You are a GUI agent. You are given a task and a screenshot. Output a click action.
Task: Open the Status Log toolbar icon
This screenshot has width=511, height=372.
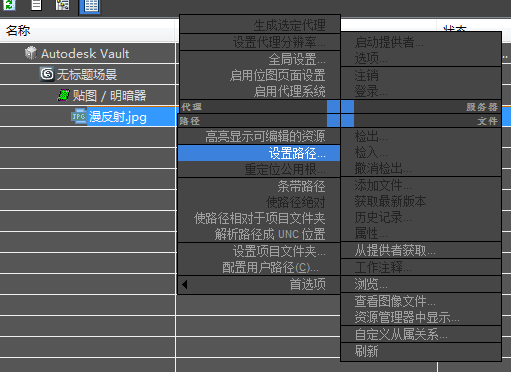(36, 5)
